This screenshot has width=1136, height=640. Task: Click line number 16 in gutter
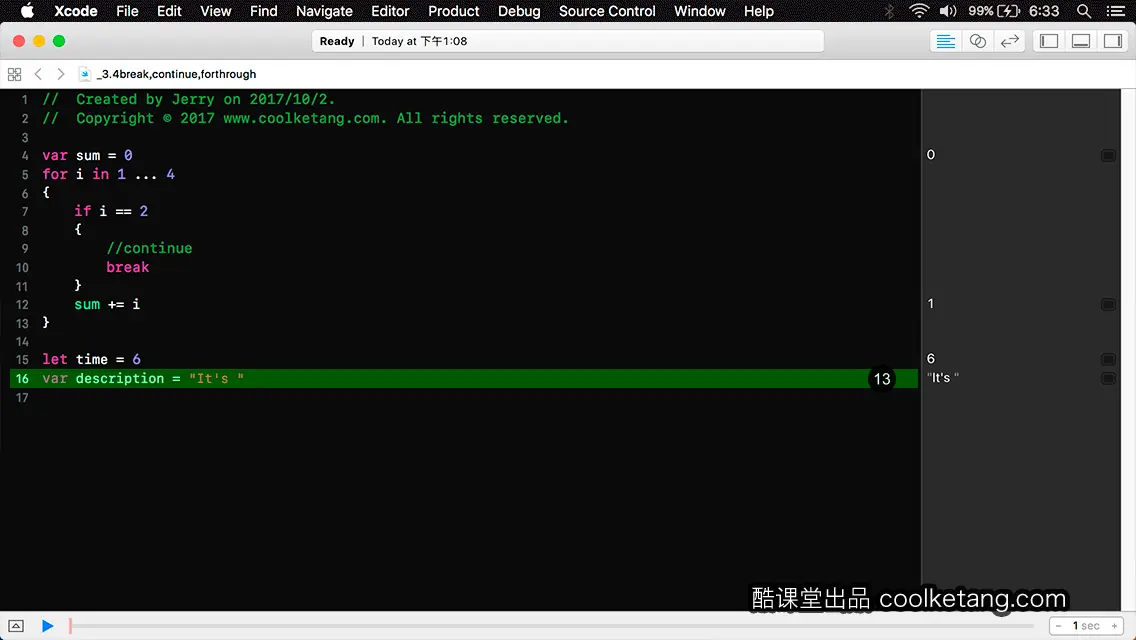click(x=22, y=378)
